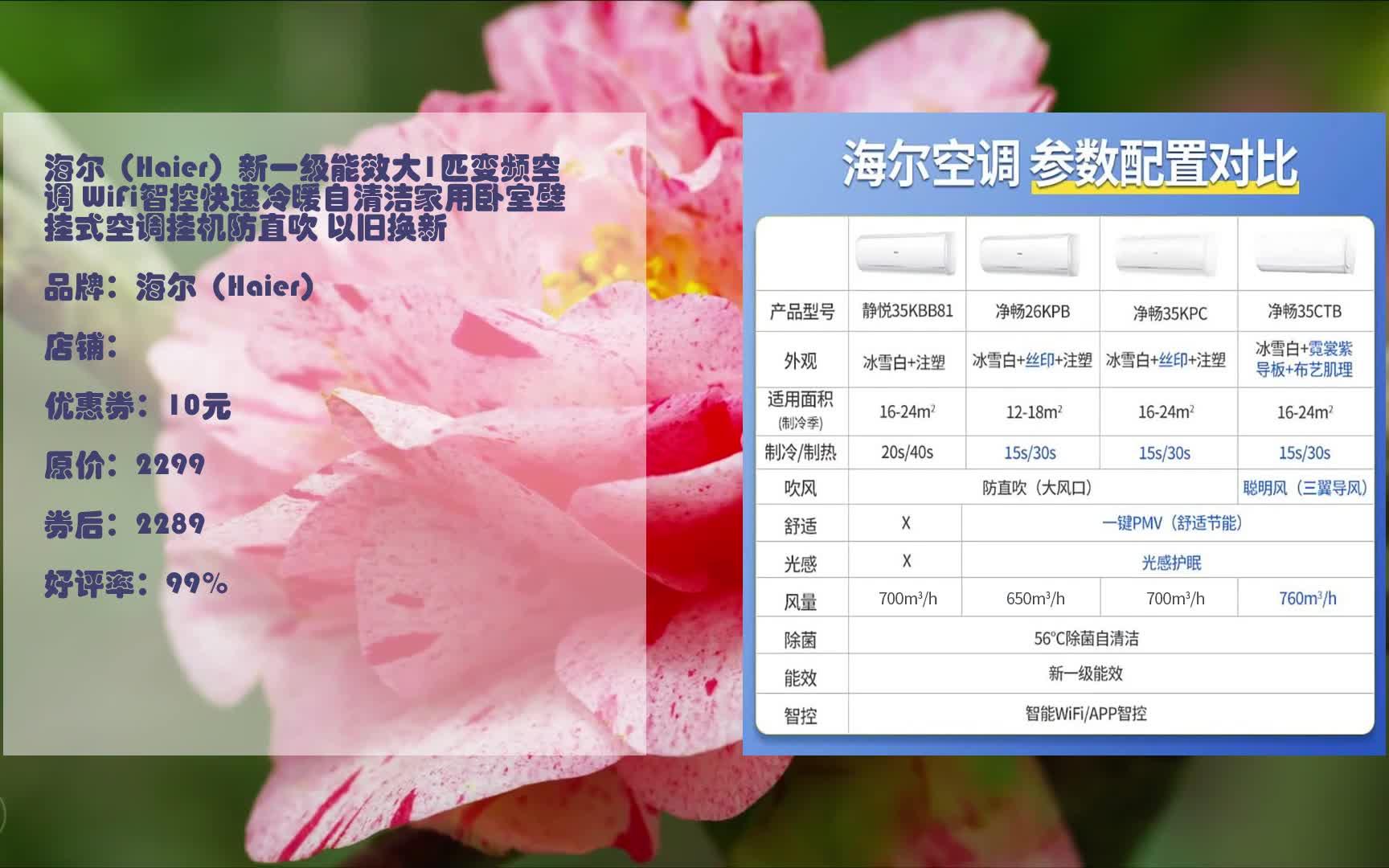1389x868 pixels.
Task: Click 700m³/h cell under 静悦35KBB81
Action: [x=908, y=599]
